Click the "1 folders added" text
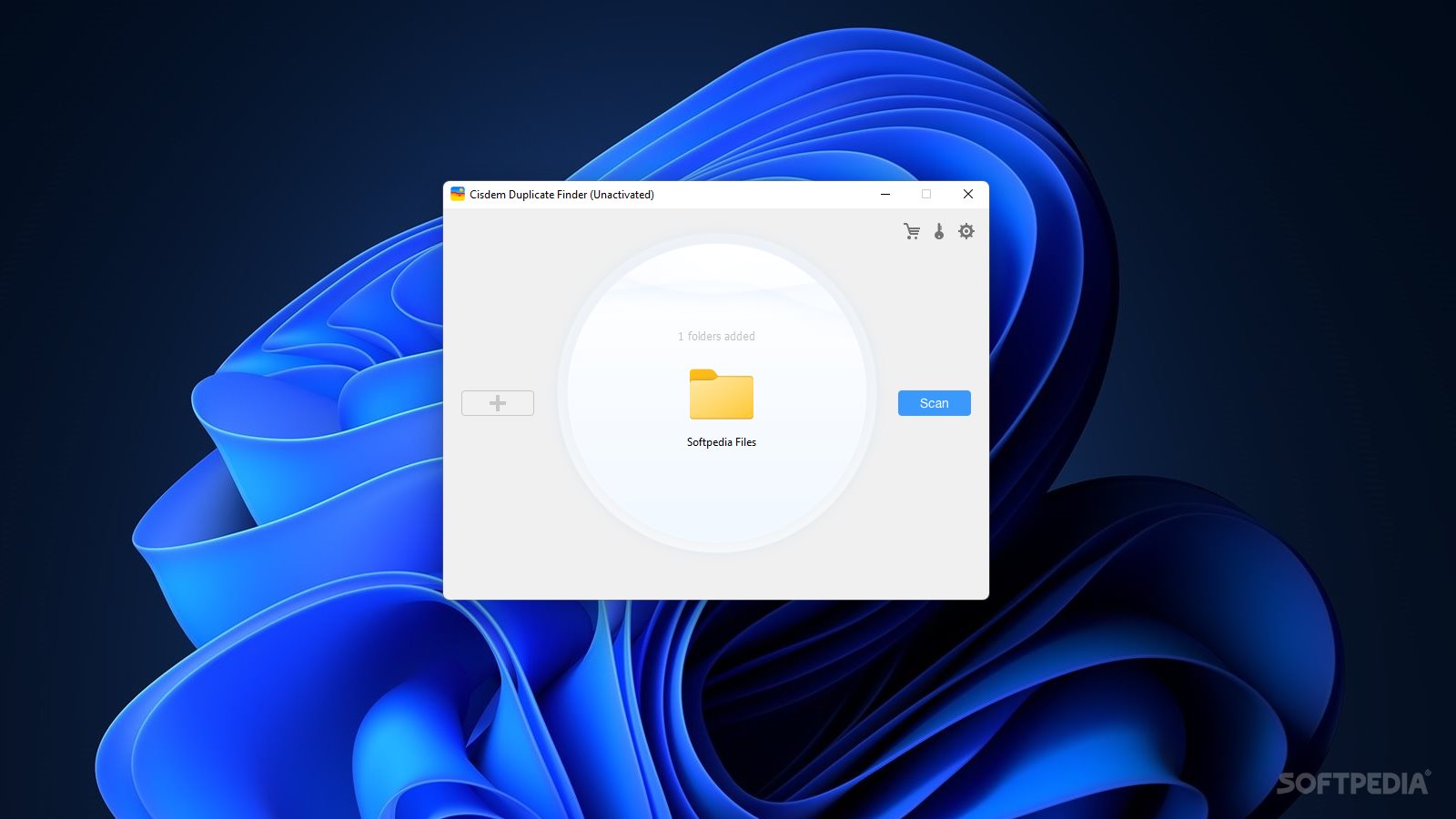 716,337
